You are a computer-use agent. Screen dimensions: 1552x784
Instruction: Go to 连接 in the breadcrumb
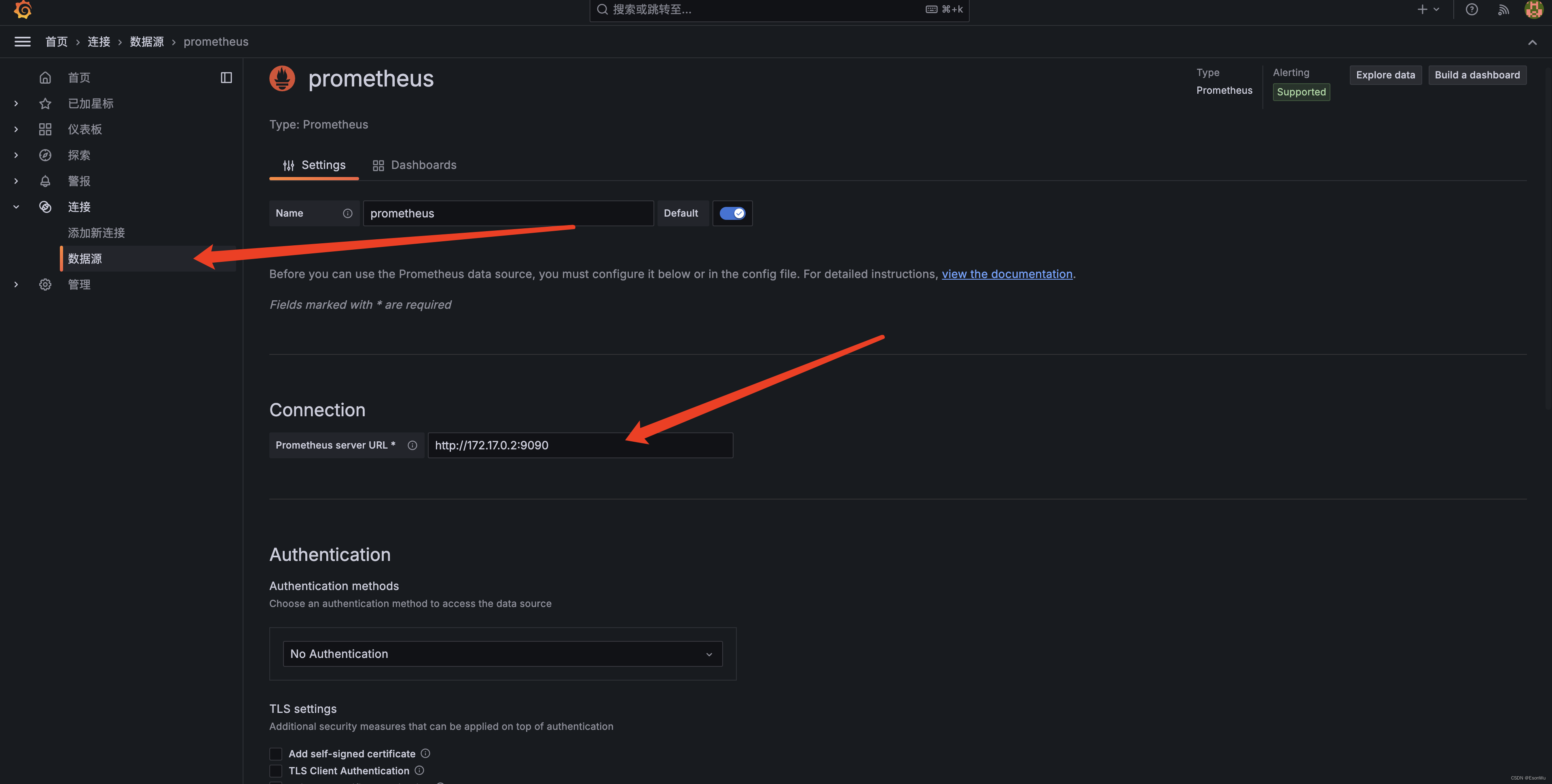tap(99, 42)
